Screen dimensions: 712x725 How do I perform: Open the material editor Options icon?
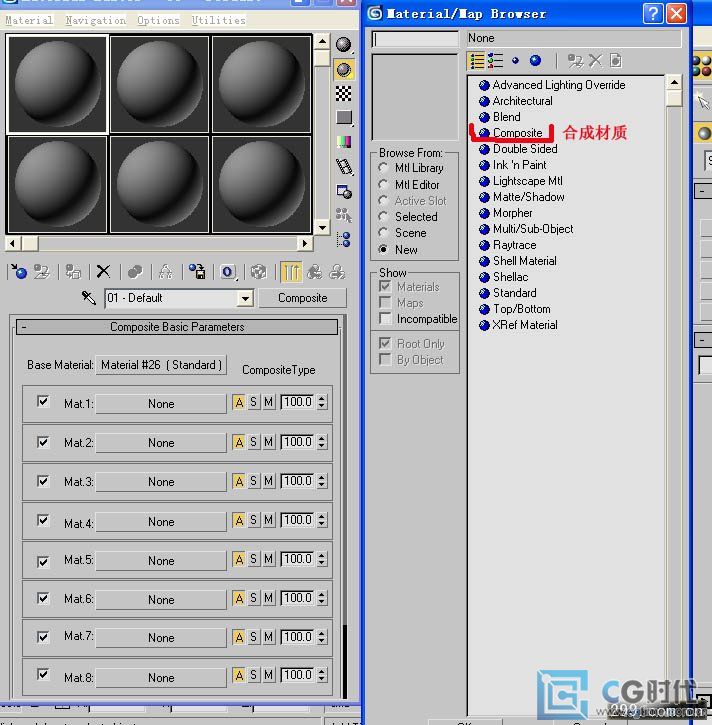[344, 191]
